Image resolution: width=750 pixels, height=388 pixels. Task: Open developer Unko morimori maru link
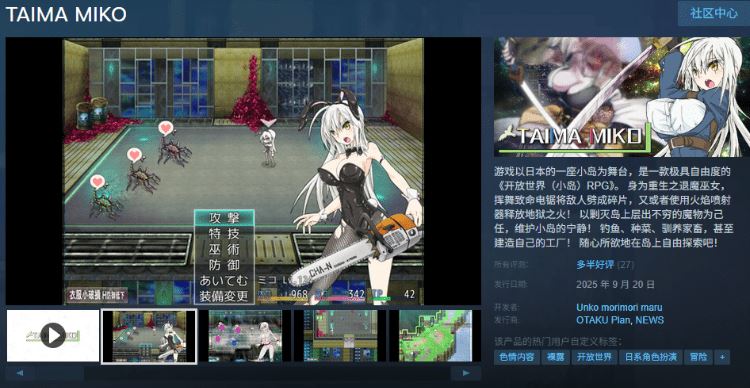(x=619, y=307)
